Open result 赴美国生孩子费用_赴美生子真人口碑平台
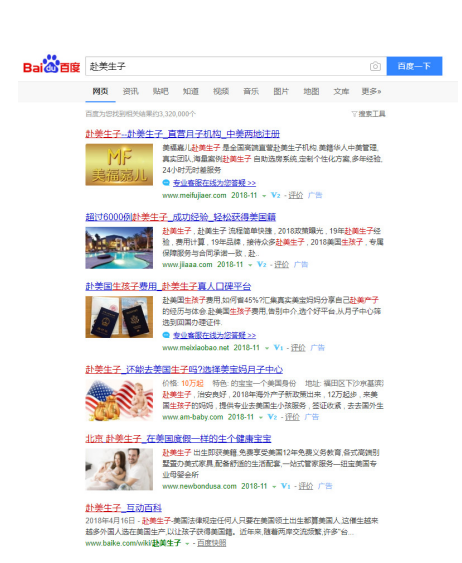Screen dimensions: 462x563 click(168, 287)
